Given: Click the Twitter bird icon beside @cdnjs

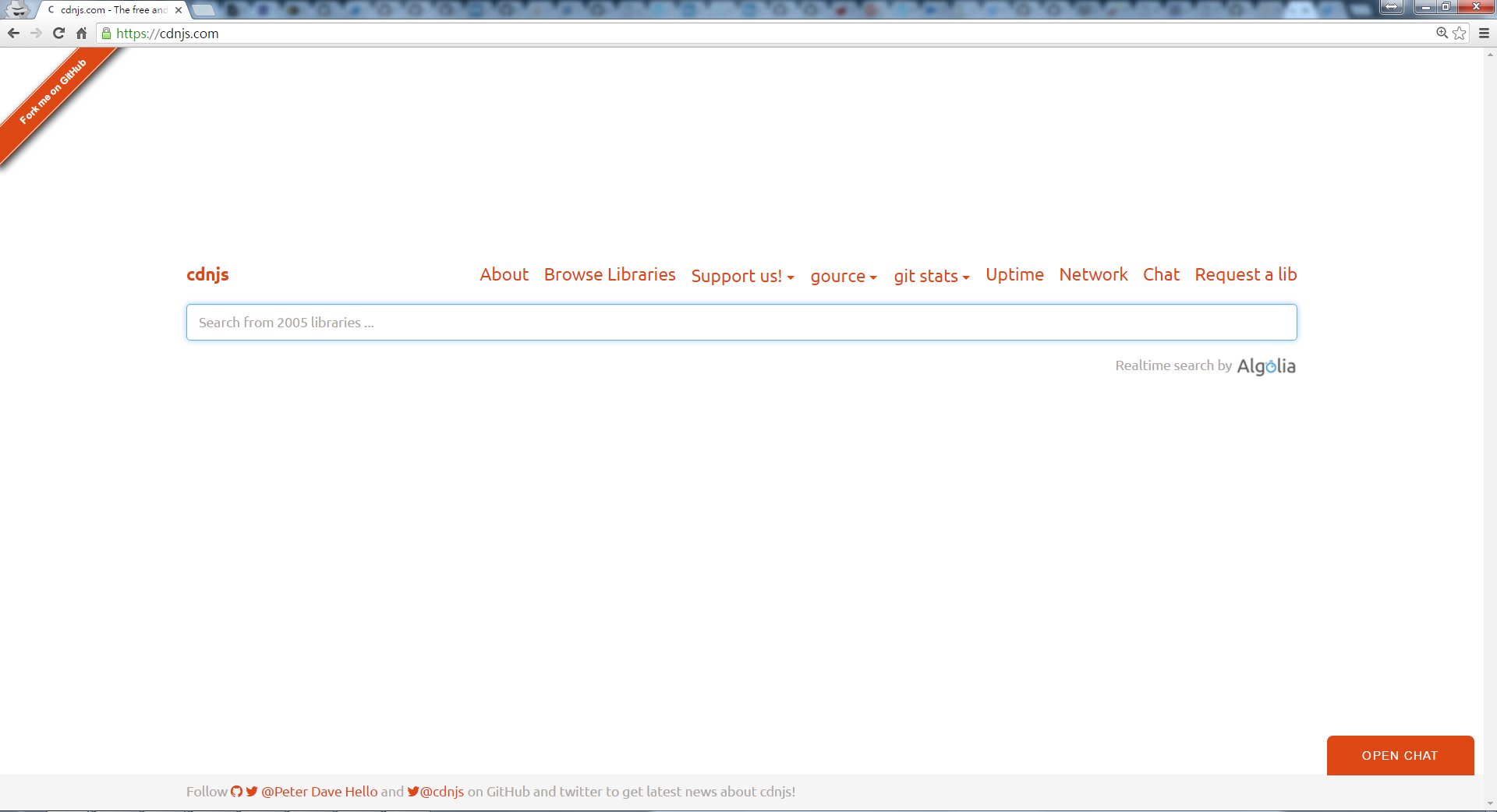Looking at the screenshot, I should click(413, 792).
